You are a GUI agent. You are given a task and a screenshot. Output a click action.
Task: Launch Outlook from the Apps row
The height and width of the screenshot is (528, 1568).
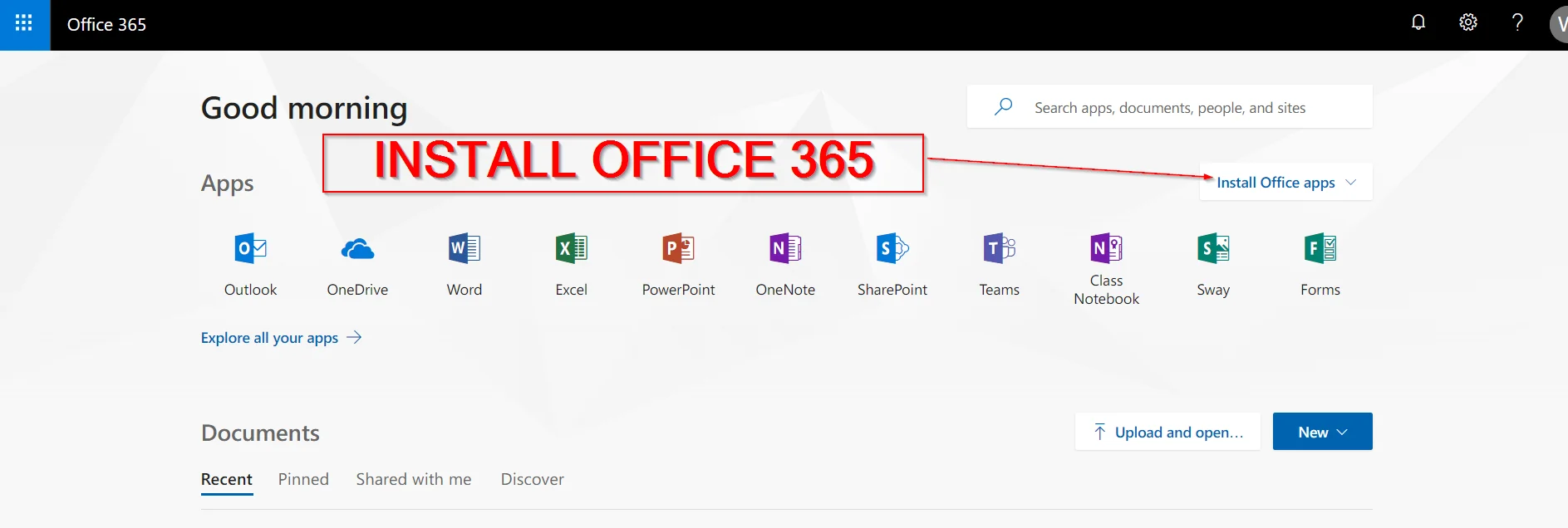point(250,265)
